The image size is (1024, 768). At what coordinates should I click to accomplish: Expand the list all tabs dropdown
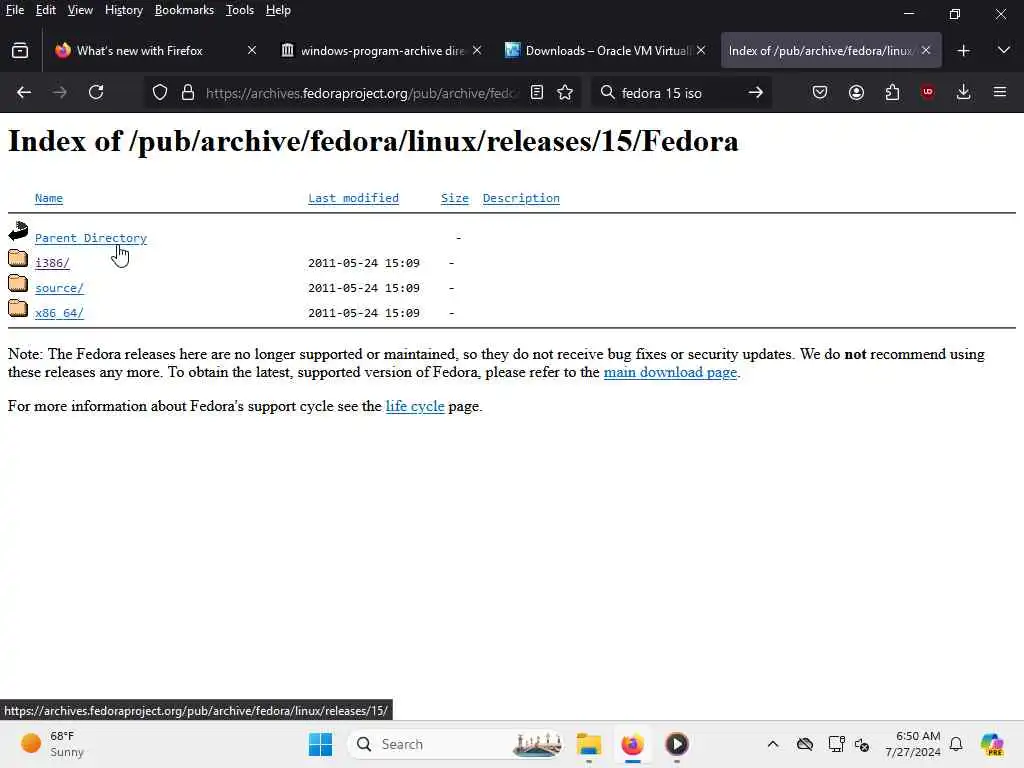[1004, 50]
